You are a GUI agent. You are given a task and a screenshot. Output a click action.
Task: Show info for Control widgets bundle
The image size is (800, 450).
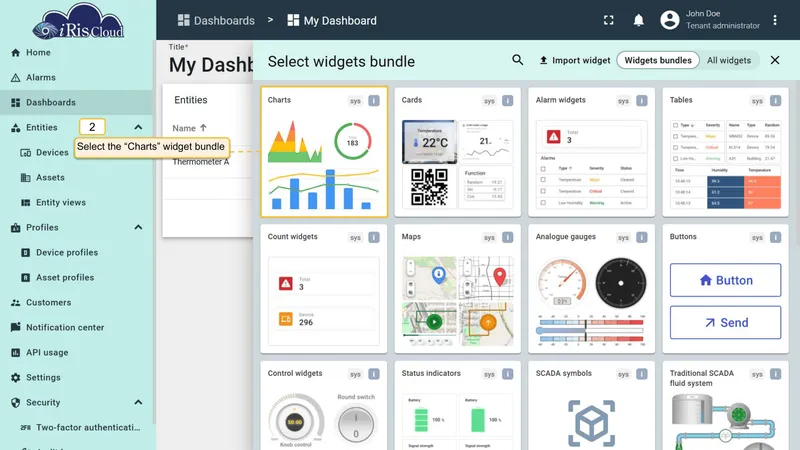(374, 374)
